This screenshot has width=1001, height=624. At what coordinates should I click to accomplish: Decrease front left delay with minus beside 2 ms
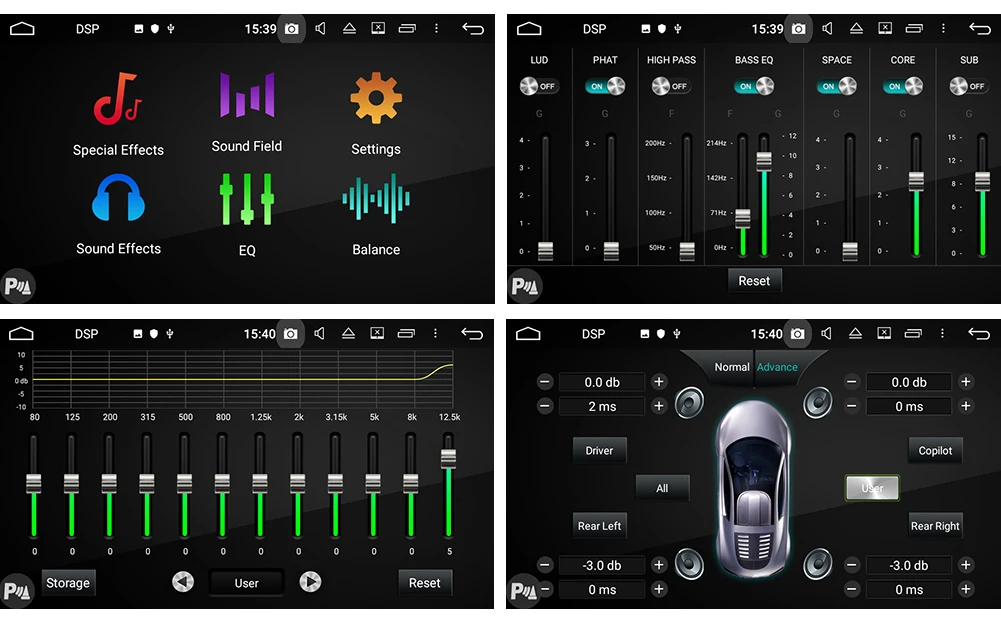(545, 406)
